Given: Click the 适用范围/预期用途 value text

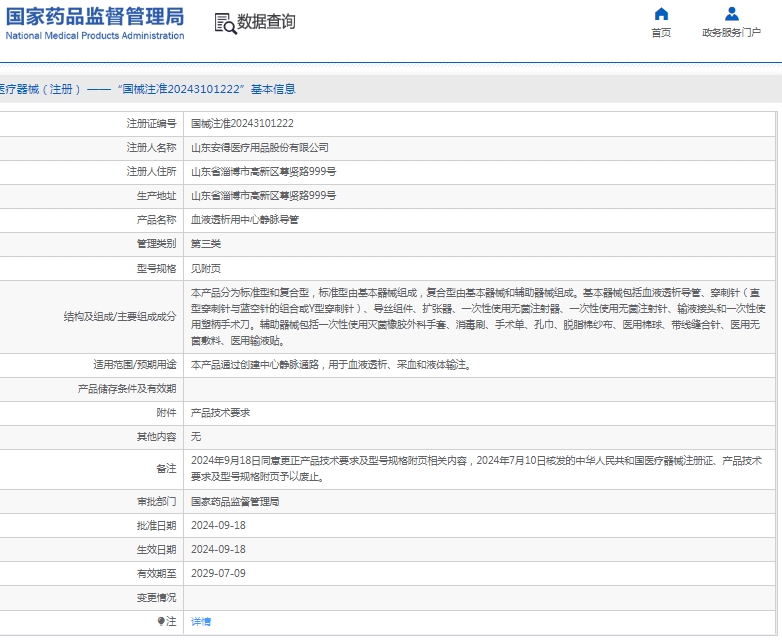Looking at the screenshot, I should coord(331,365).
